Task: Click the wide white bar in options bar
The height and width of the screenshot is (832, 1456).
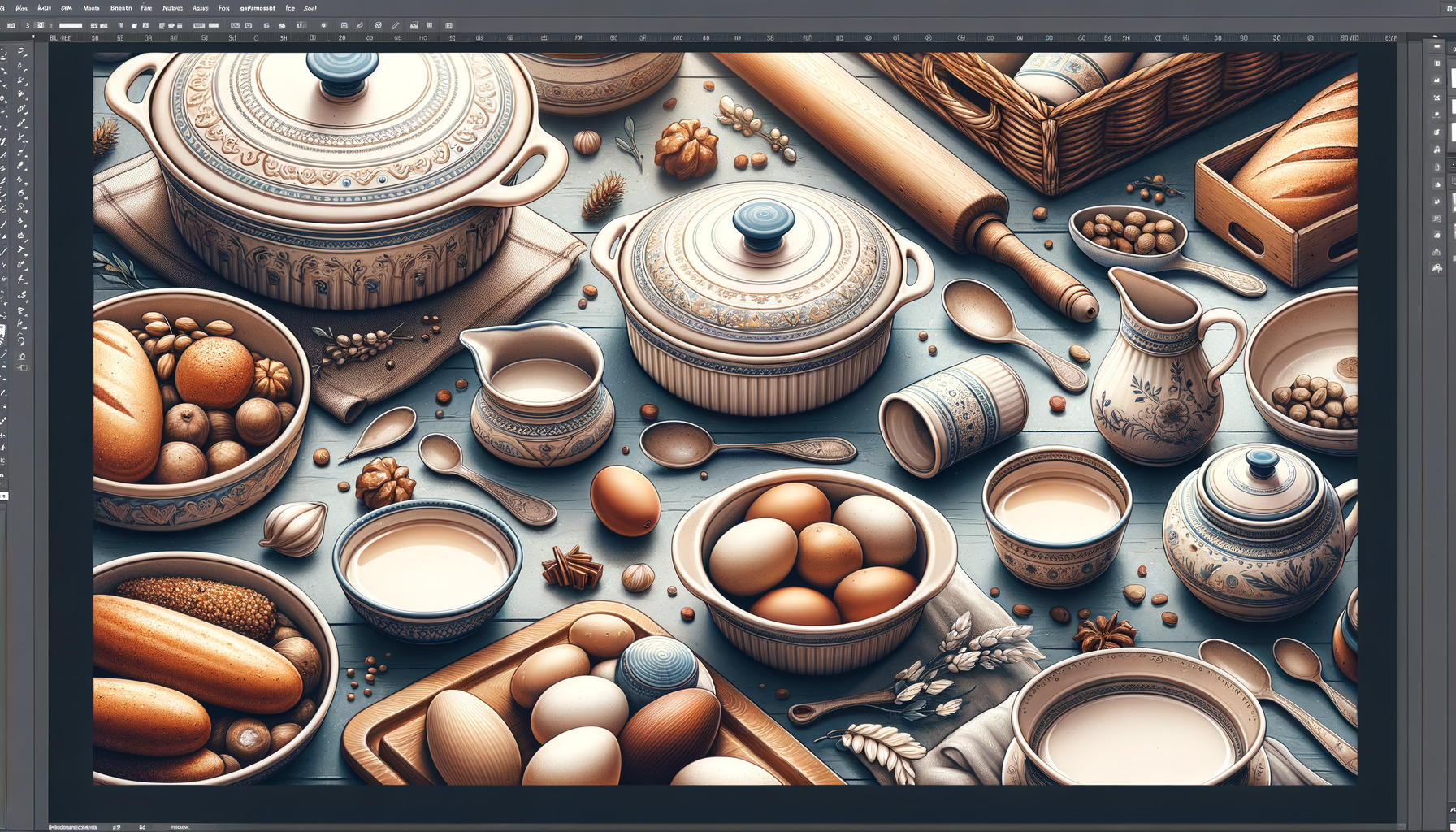Action: click(71, 26)
